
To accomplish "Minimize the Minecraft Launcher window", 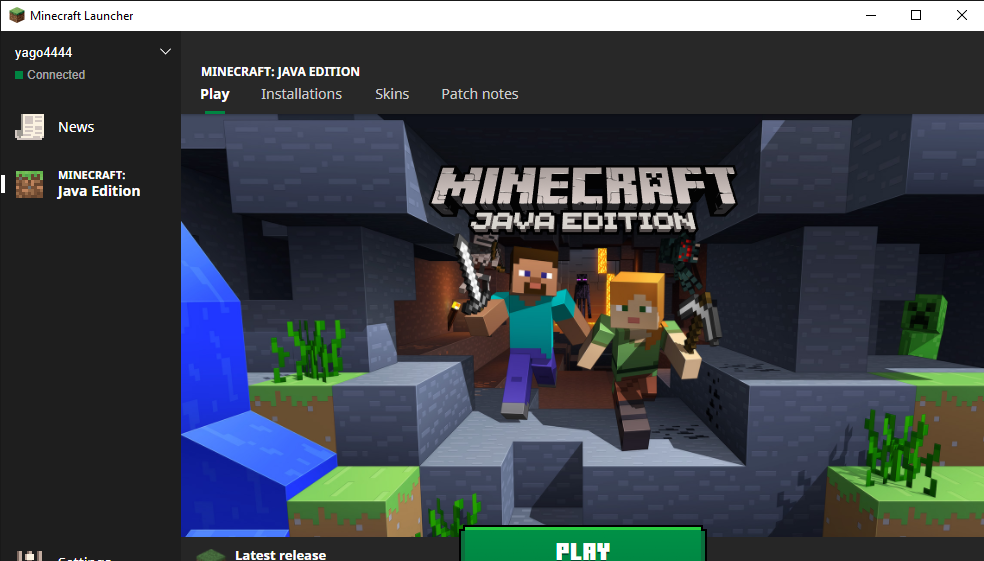I will pos(870,15).
